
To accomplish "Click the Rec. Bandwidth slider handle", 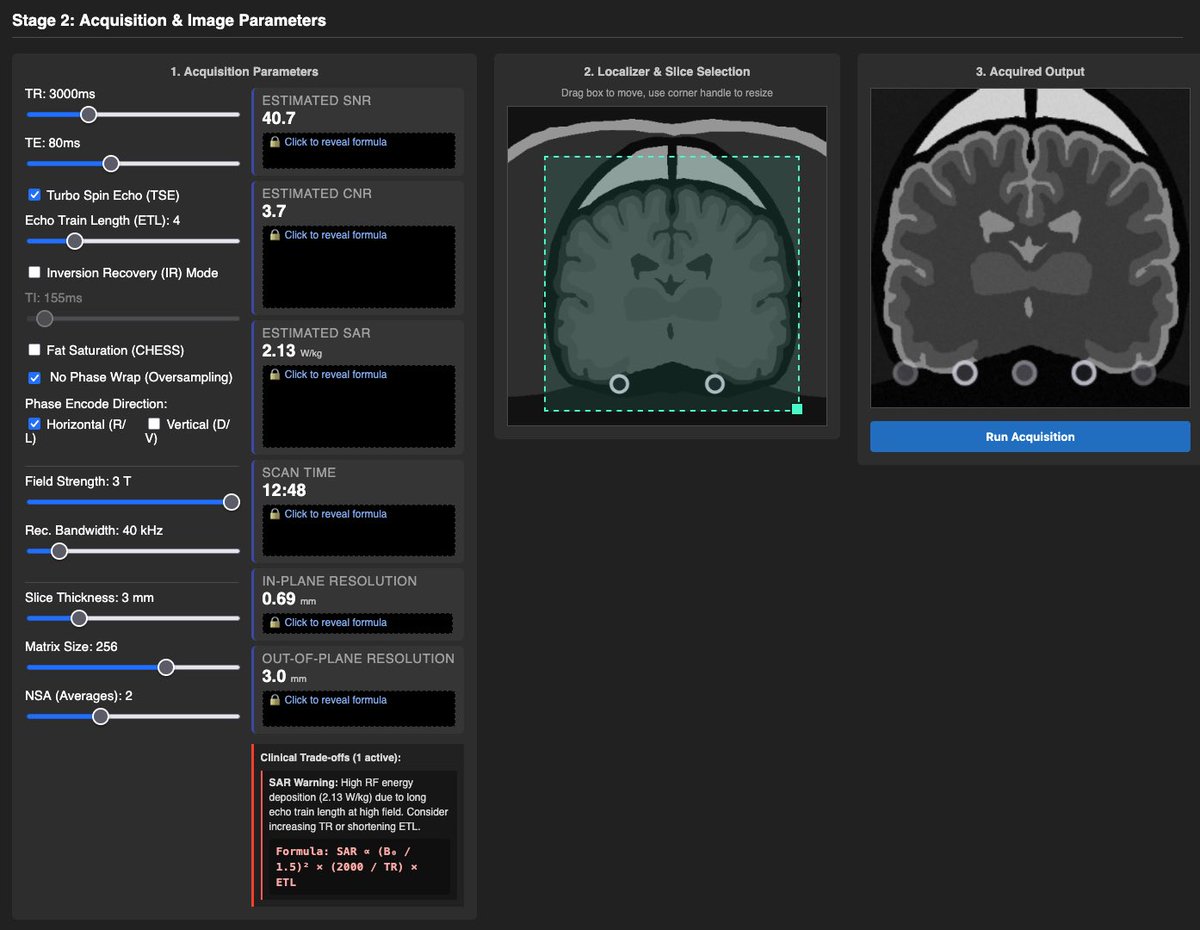I will coord(59,551).
